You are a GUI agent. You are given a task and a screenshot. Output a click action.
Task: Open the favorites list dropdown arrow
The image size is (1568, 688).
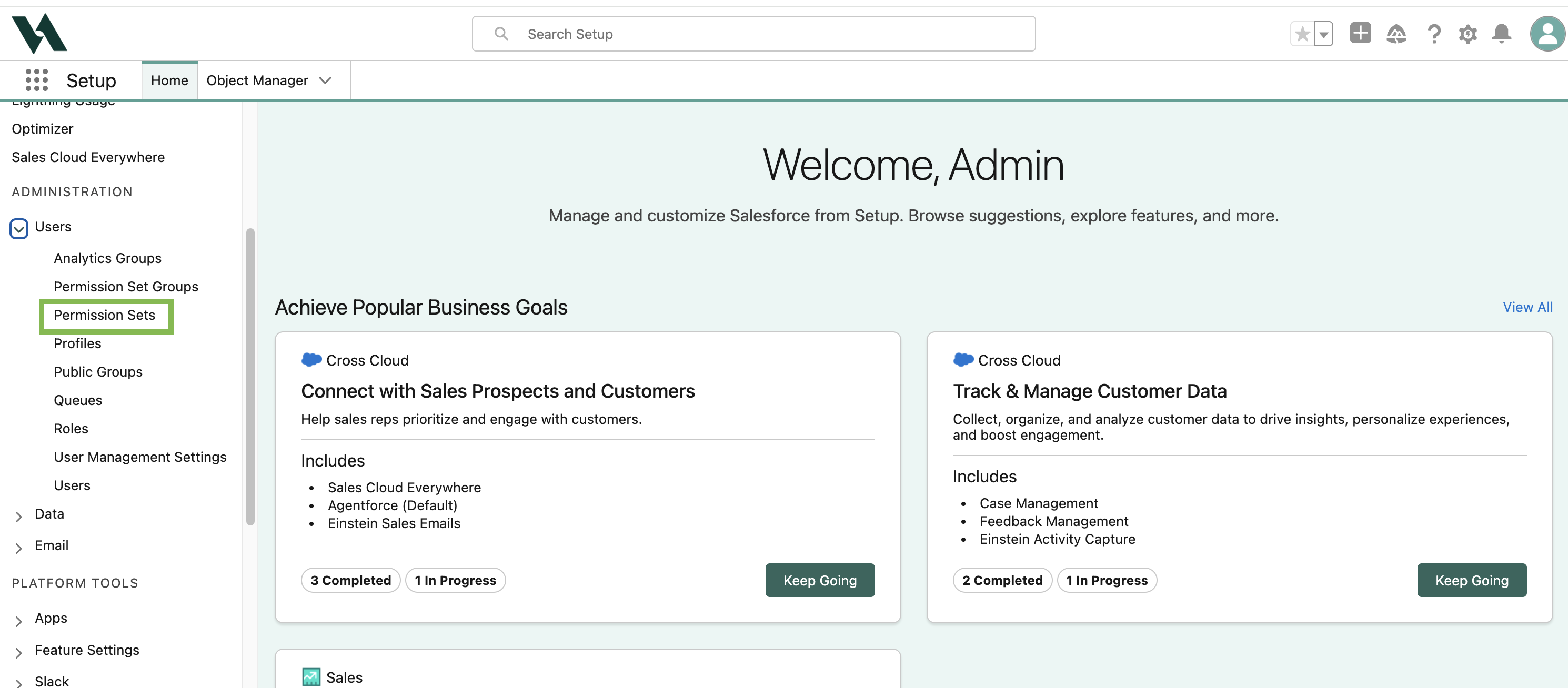[x=1323, y=34]
